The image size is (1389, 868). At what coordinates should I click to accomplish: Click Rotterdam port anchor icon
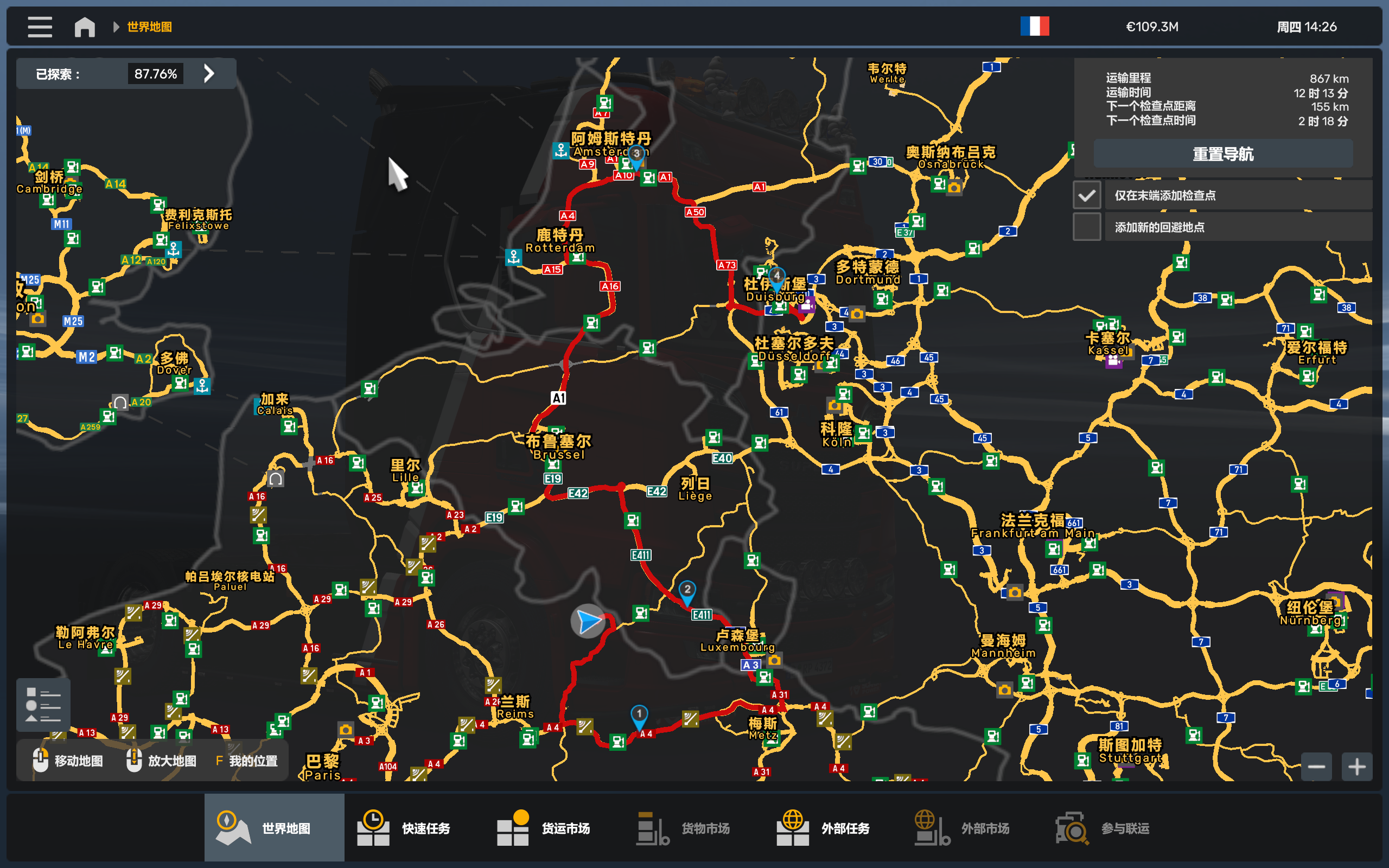tap(513, 257)
